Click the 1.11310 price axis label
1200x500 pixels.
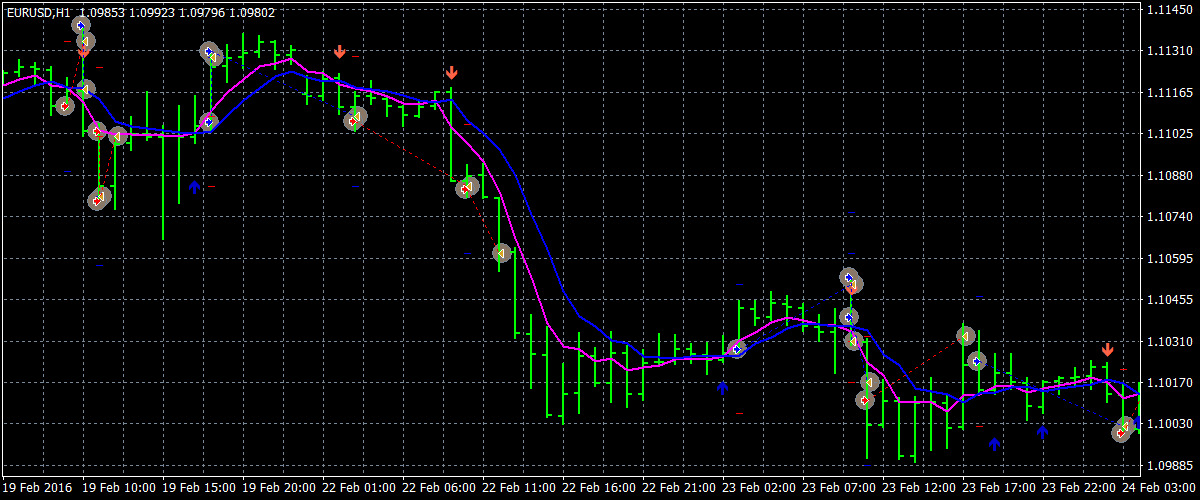coord(1170,51)
